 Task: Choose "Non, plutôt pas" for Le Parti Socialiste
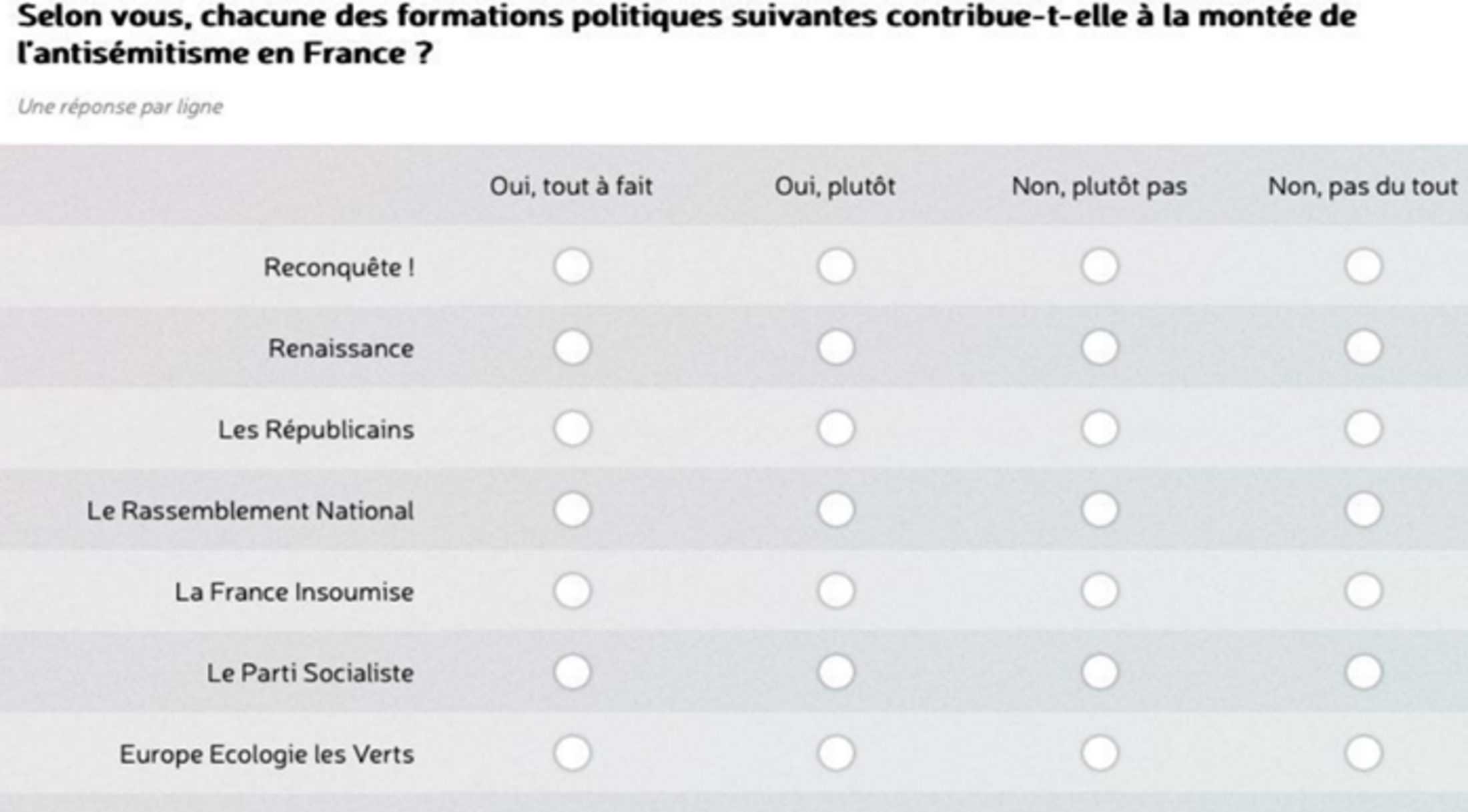point(1100,672)
